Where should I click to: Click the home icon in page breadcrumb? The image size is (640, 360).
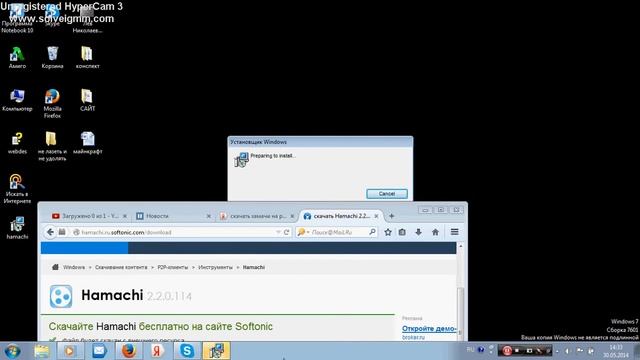pyautogui.click(x=55, y=267)
